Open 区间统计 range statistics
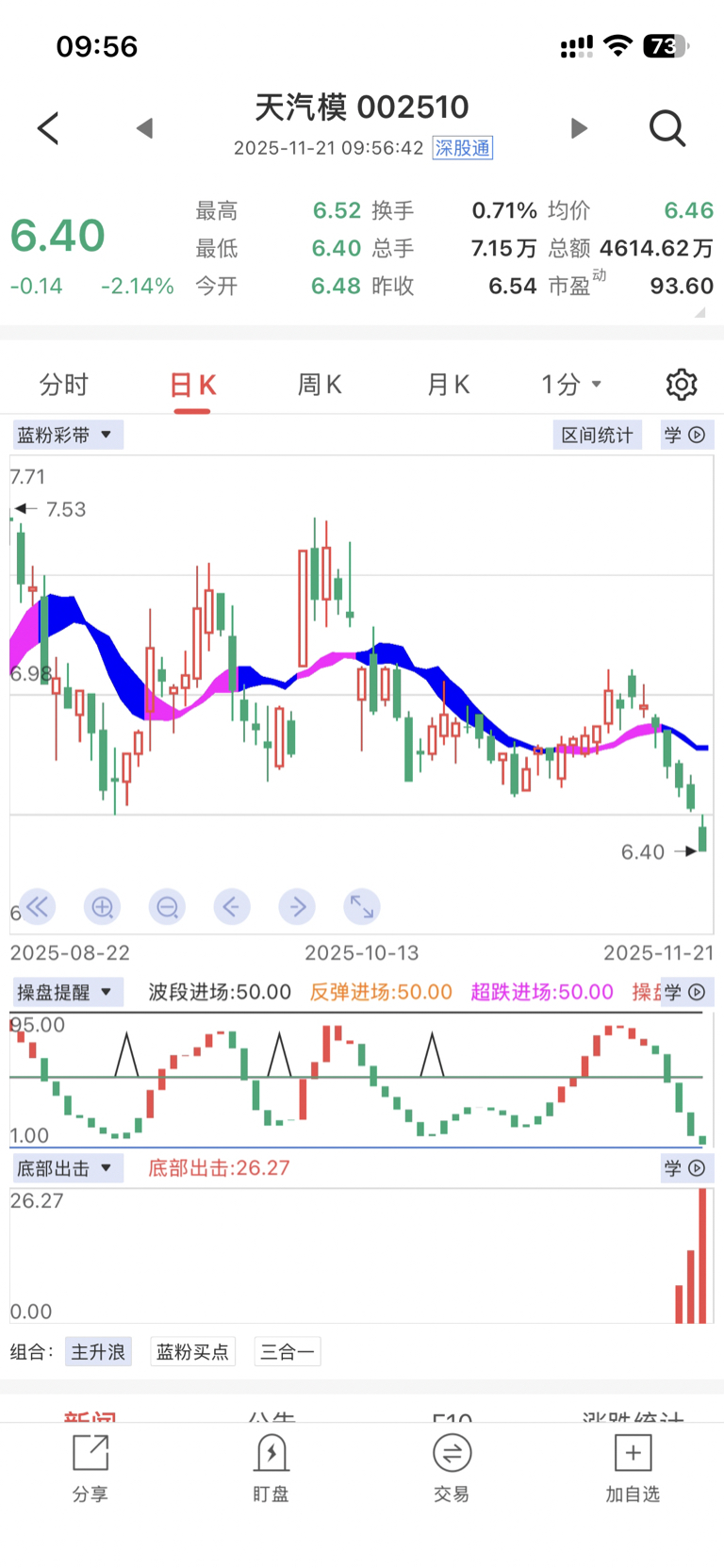The height and width of the screenshot is (1568, 724). pos(597,435)
